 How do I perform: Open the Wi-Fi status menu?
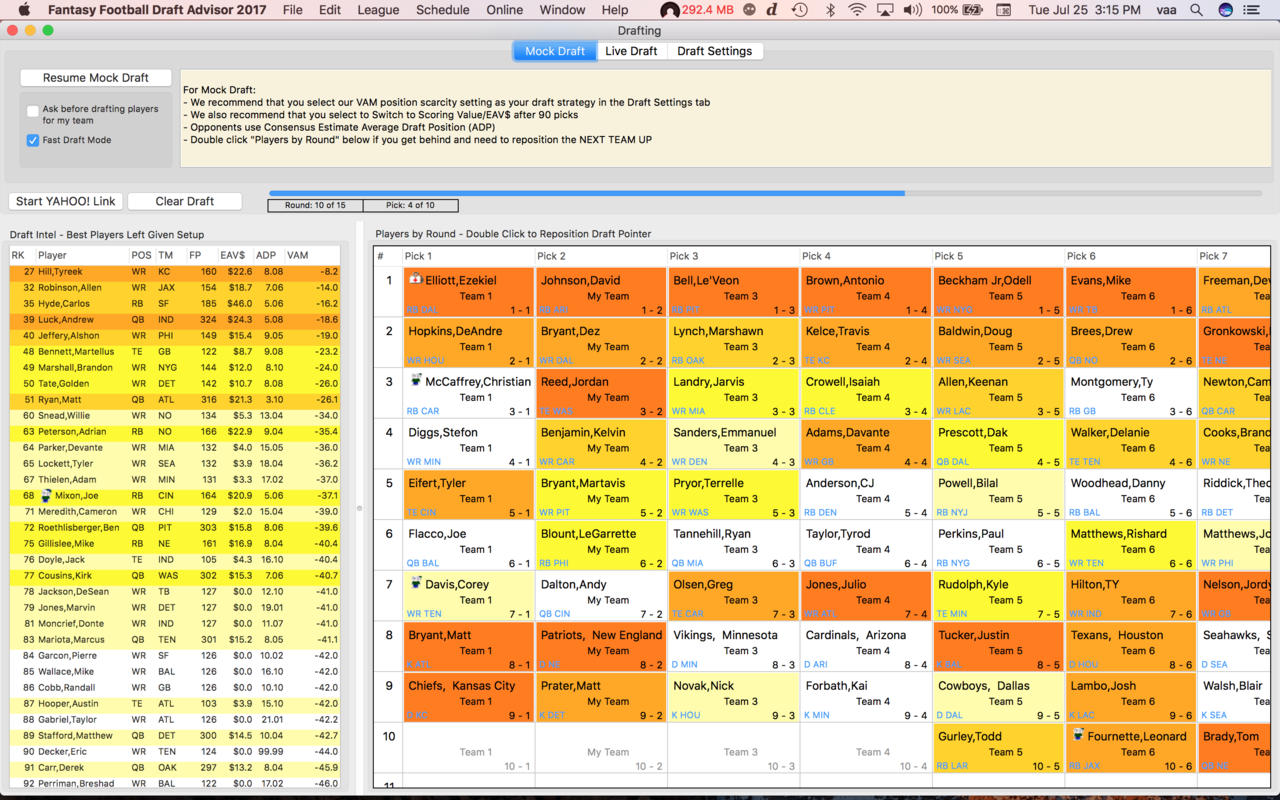point(857,10)
